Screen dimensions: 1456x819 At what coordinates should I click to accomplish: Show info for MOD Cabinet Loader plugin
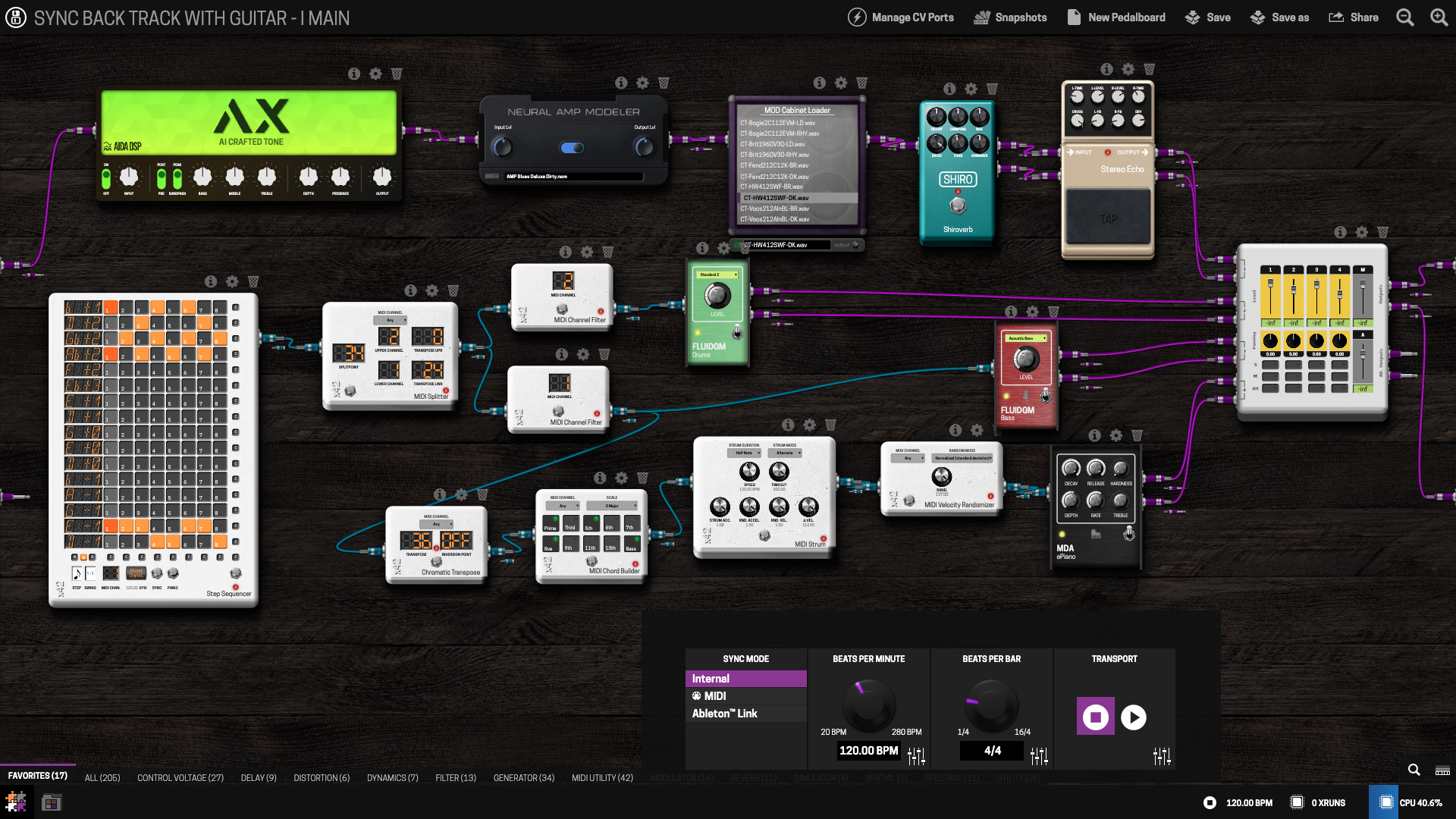pos(819,83)
